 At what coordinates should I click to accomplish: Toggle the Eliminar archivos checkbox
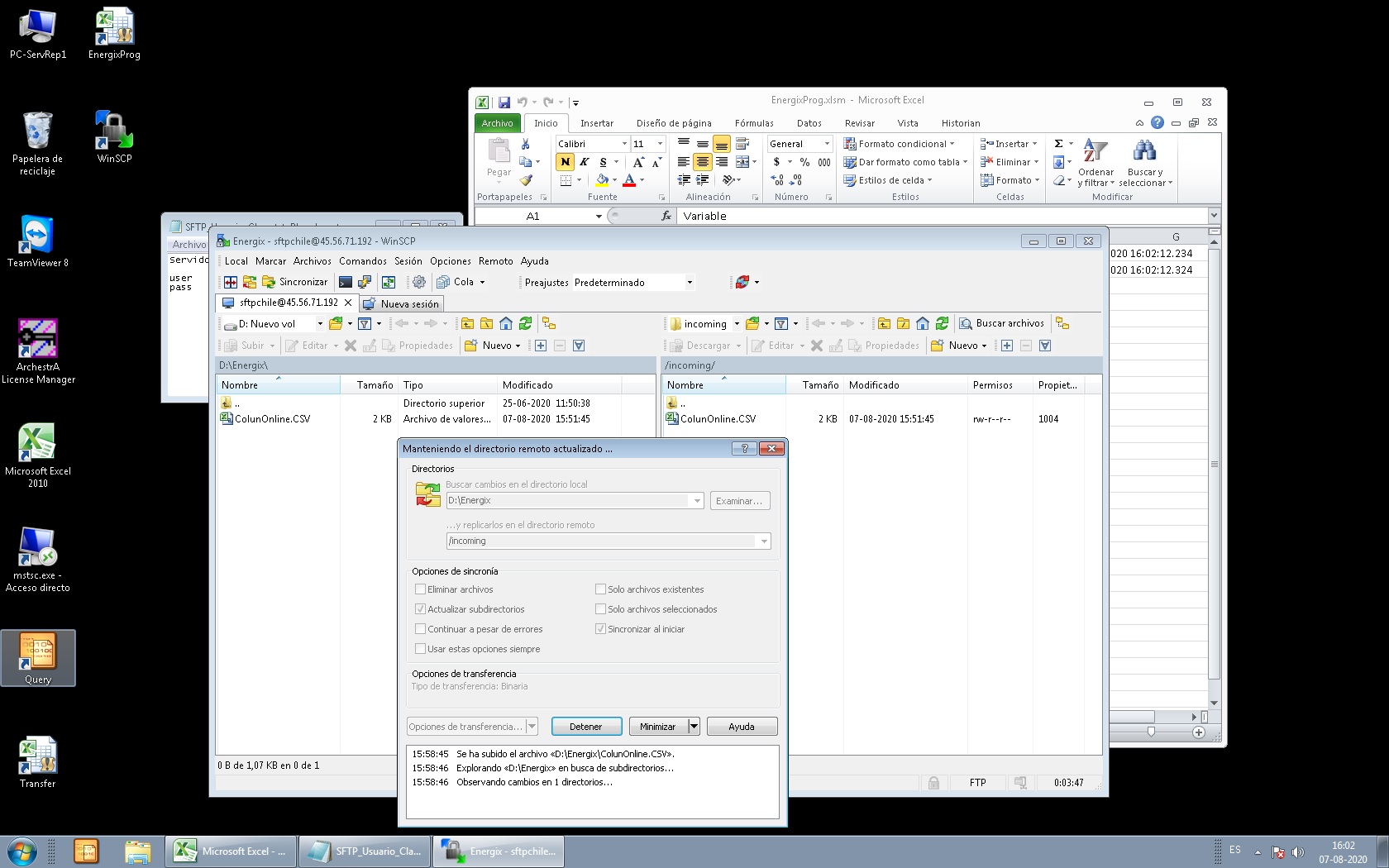point(421,589)
